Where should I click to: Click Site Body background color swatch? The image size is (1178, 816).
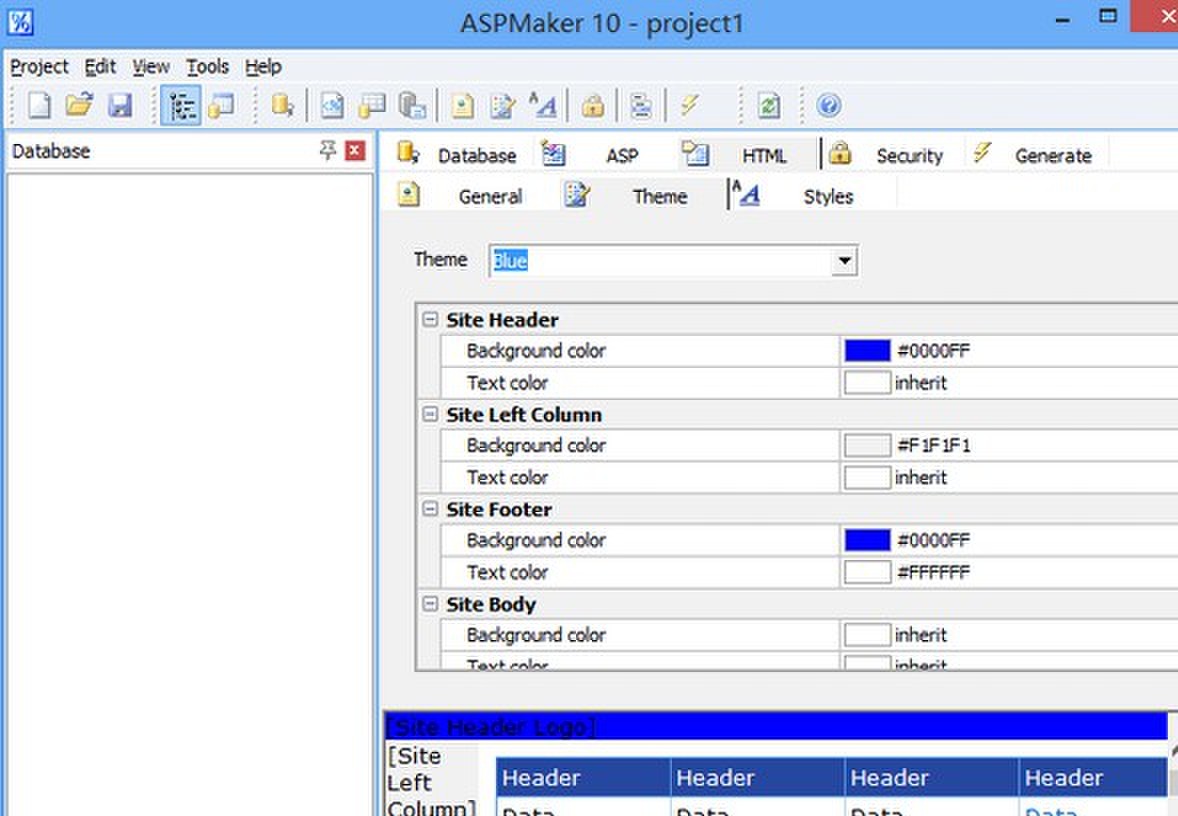coord(867,635)
